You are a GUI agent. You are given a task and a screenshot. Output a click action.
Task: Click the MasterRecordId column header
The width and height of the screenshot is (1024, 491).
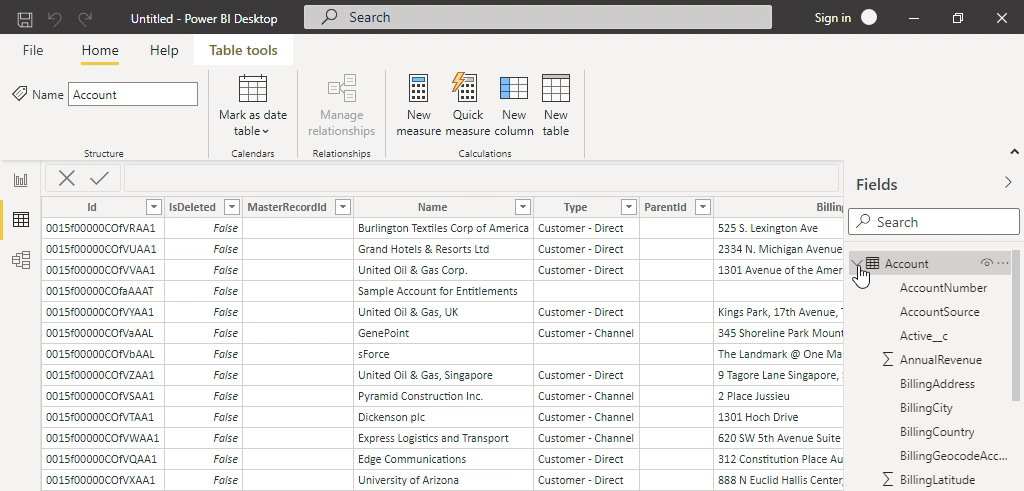click(x=287, y=207)
